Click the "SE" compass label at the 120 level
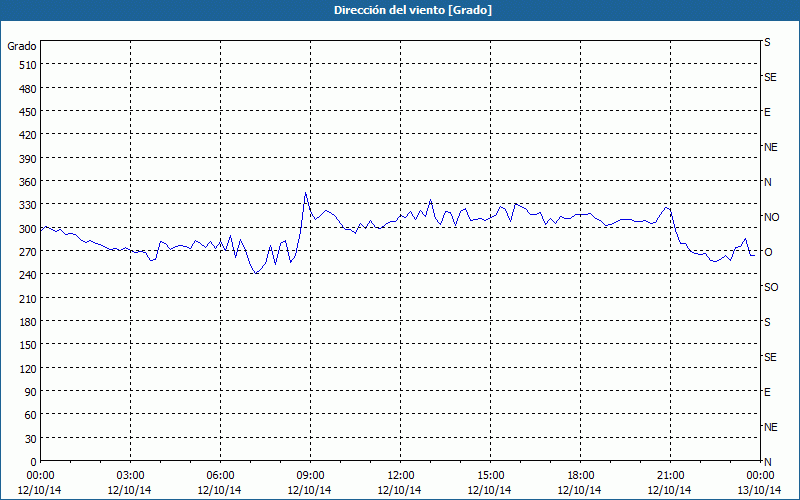Screen dimensions: 800x500 770,357
